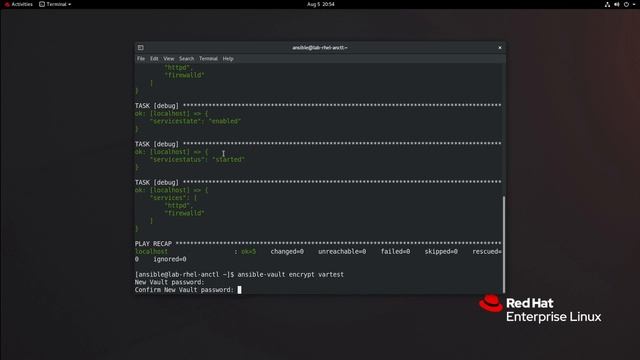640x360 pixels.
Task: Click the failed=0 recap value
Action: (x=396, y=251)
